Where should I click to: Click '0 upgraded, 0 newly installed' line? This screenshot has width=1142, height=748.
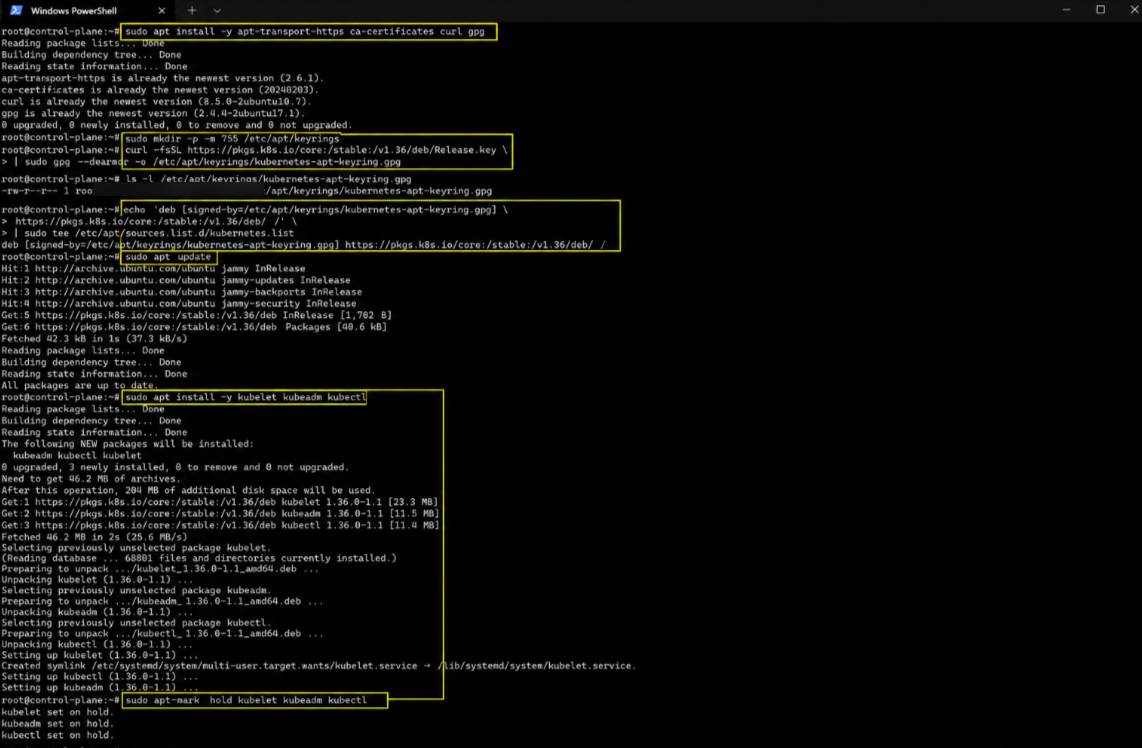(x=177, y=125)
